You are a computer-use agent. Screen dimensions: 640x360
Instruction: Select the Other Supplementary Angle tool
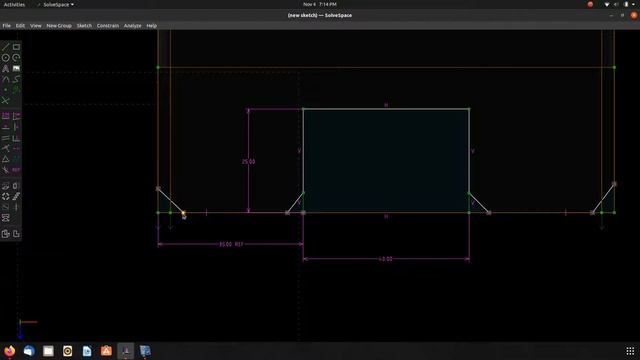click(5, 169)
